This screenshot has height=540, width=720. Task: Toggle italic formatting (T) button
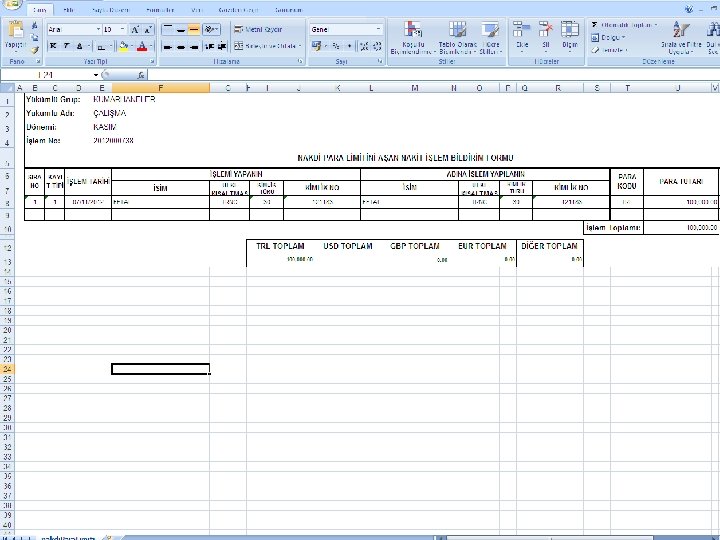(x=66, y=45)
